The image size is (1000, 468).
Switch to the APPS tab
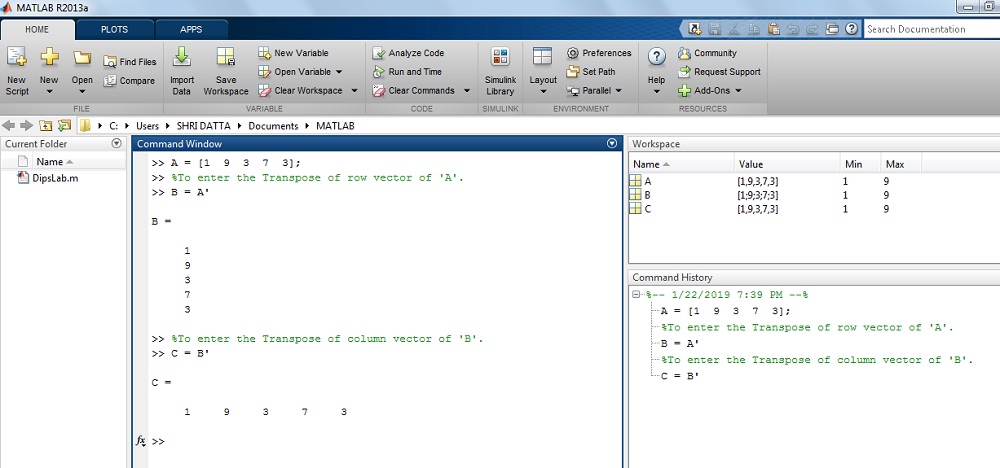click(190, 30)
